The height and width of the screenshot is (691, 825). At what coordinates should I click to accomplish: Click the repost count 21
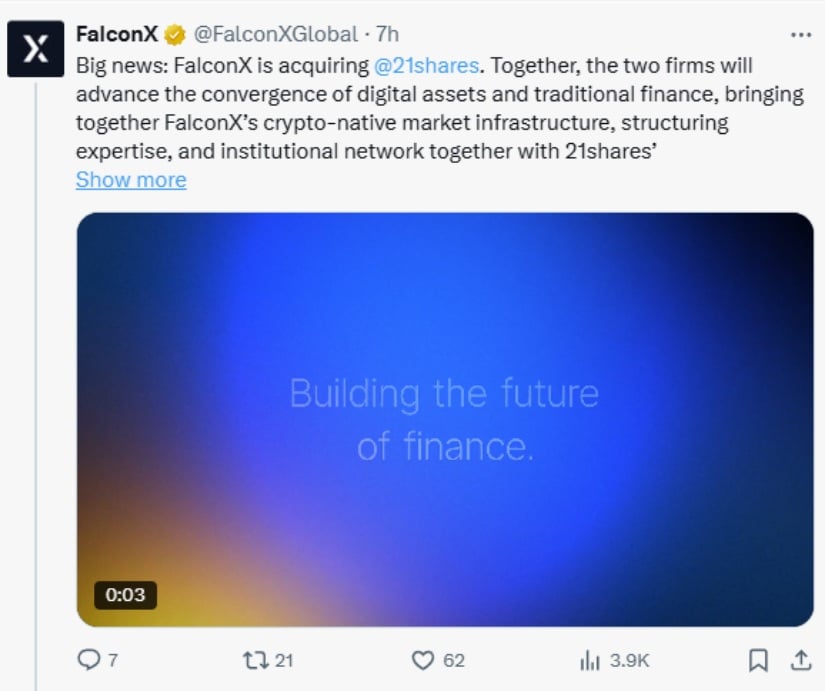(285, 660)
